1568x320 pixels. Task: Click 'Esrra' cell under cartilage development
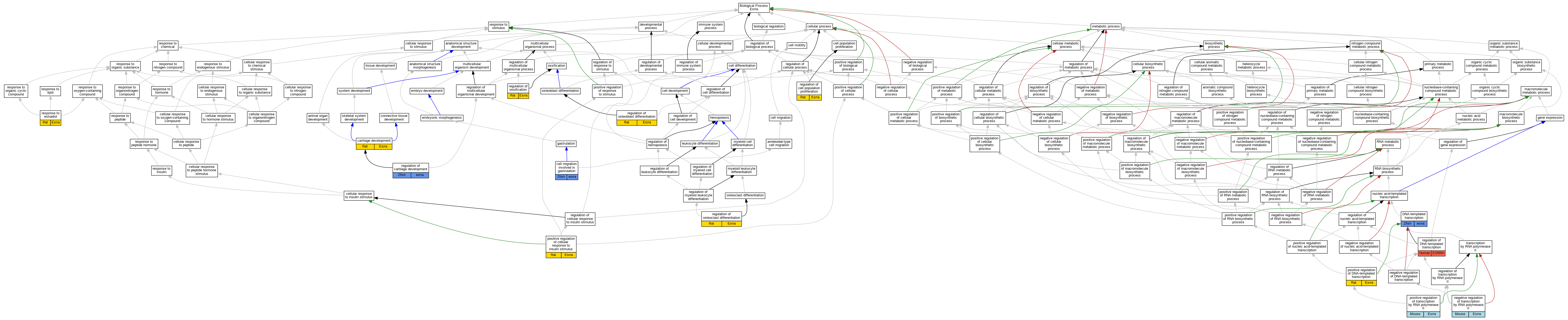[383, 147]
